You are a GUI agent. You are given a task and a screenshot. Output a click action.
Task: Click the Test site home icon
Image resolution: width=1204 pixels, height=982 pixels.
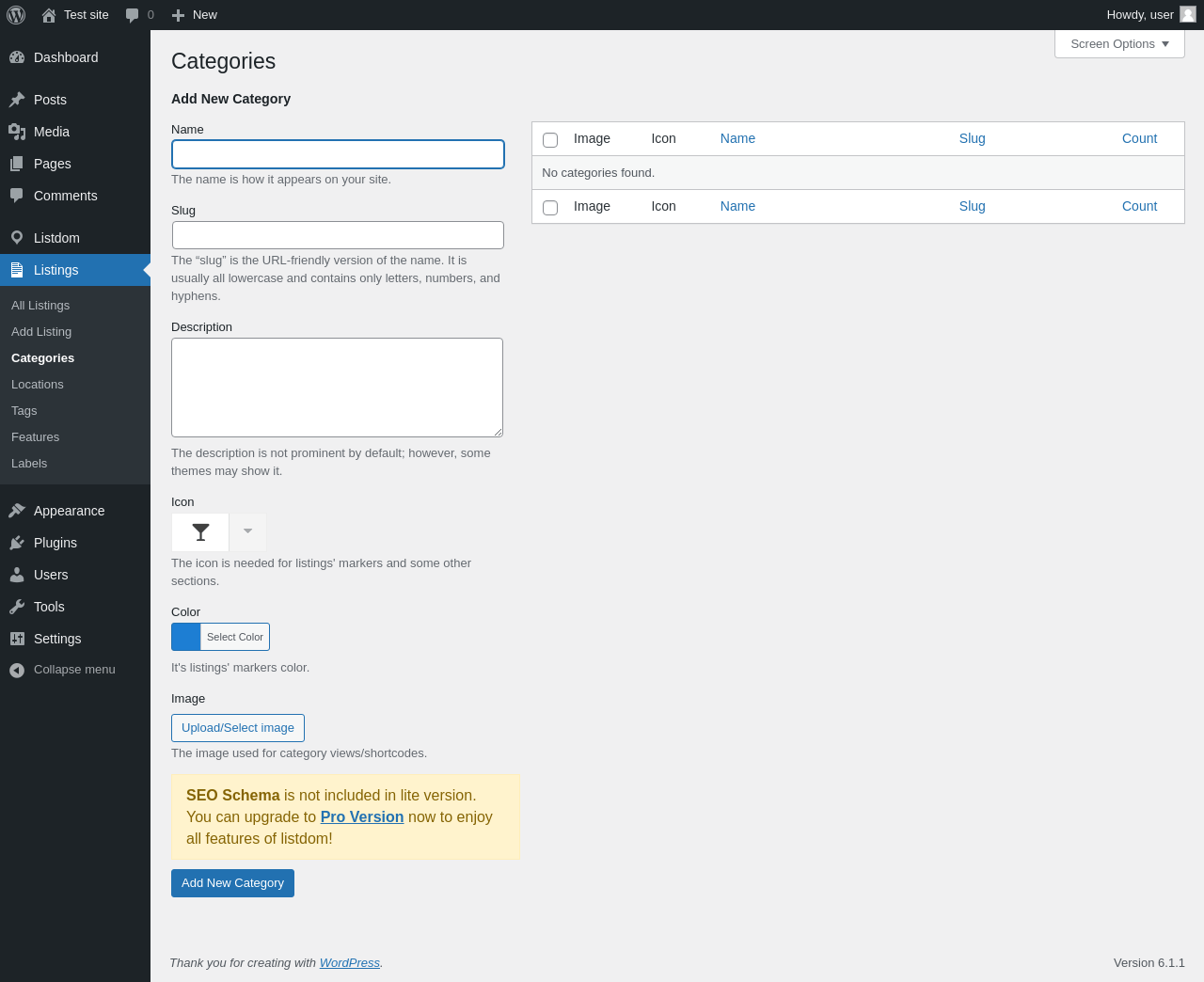click(49, 15)
